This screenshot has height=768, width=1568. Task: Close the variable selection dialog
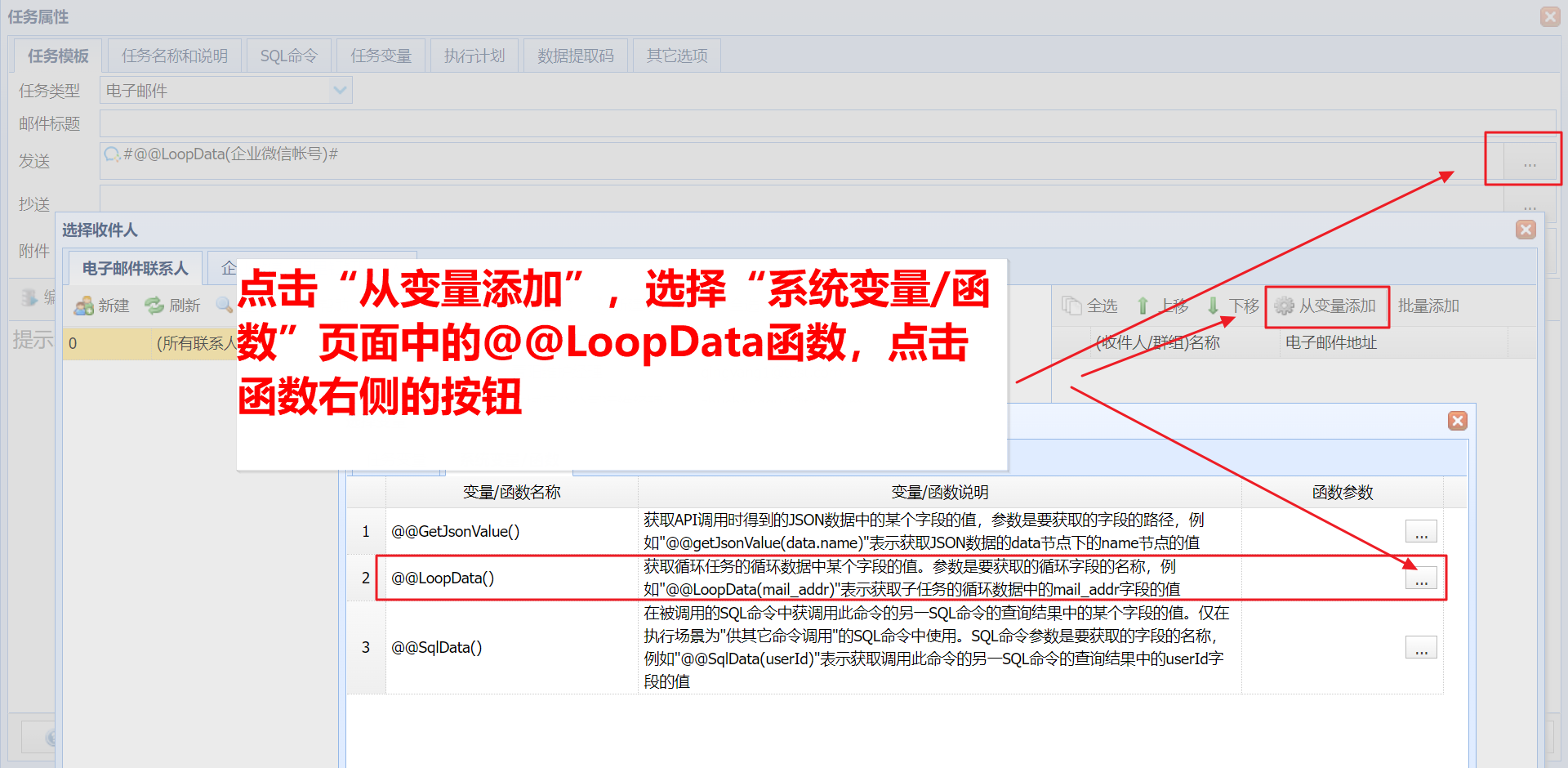(1458, 421)
